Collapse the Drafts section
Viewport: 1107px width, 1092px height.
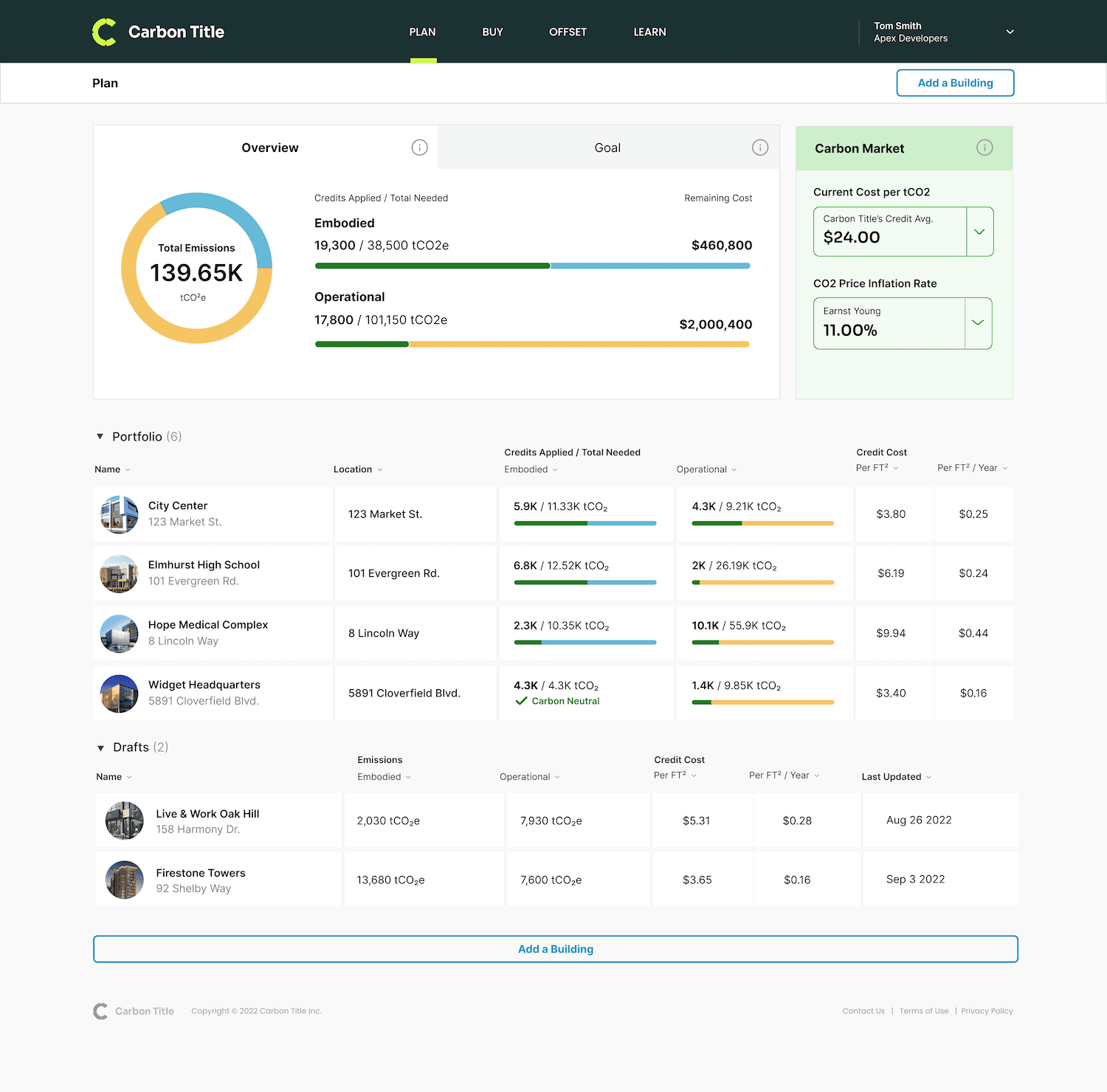[101, 748]
